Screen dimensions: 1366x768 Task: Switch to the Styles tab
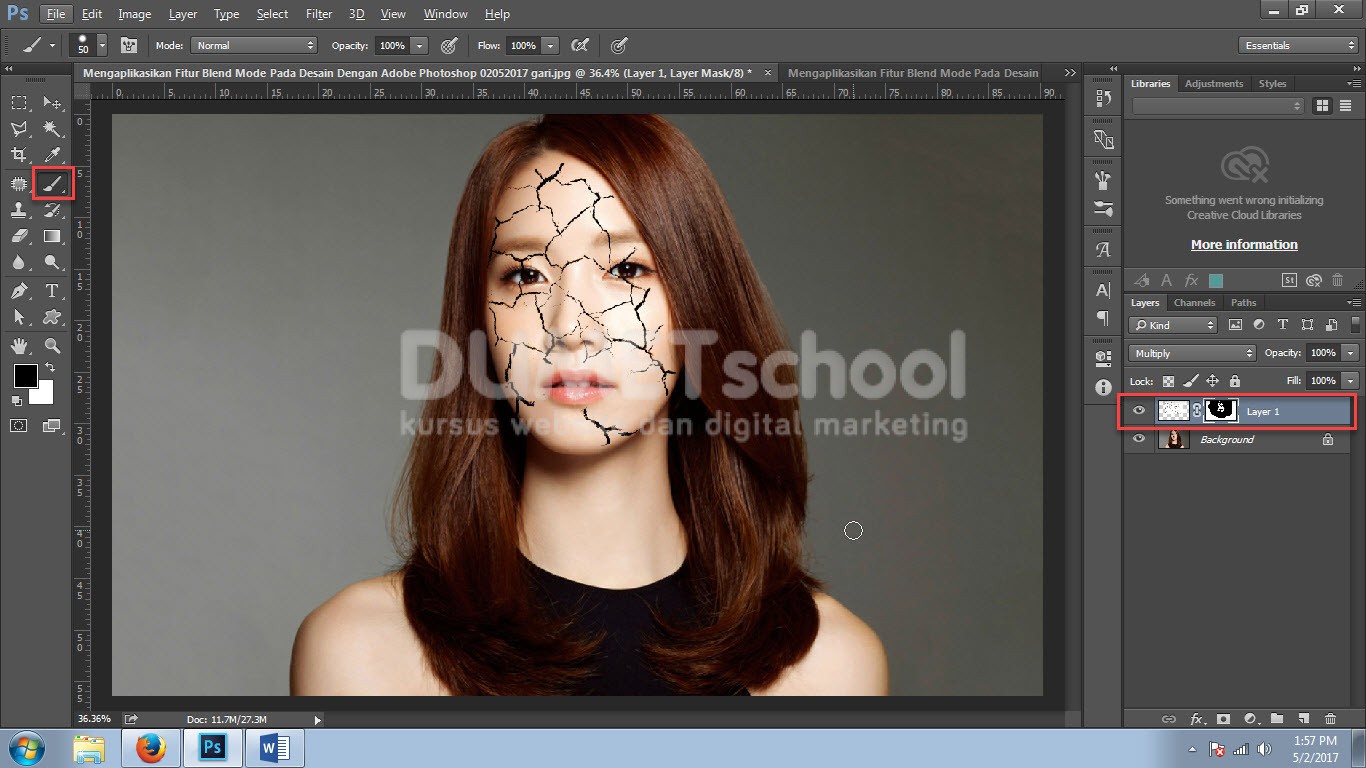(x=1272, y=83)
